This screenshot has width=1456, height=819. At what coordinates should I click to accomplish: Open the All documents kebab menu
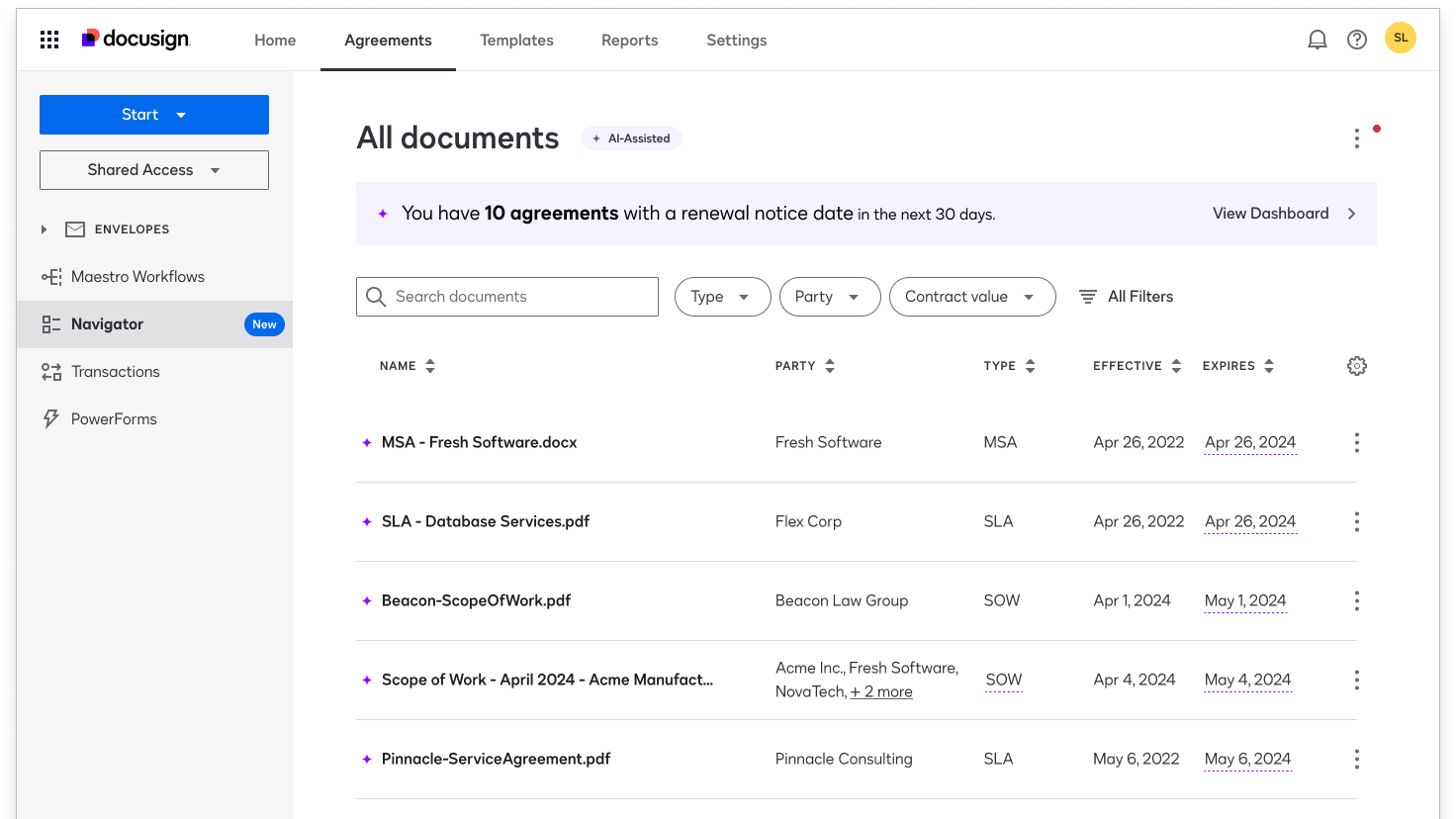coord(1356,138)
